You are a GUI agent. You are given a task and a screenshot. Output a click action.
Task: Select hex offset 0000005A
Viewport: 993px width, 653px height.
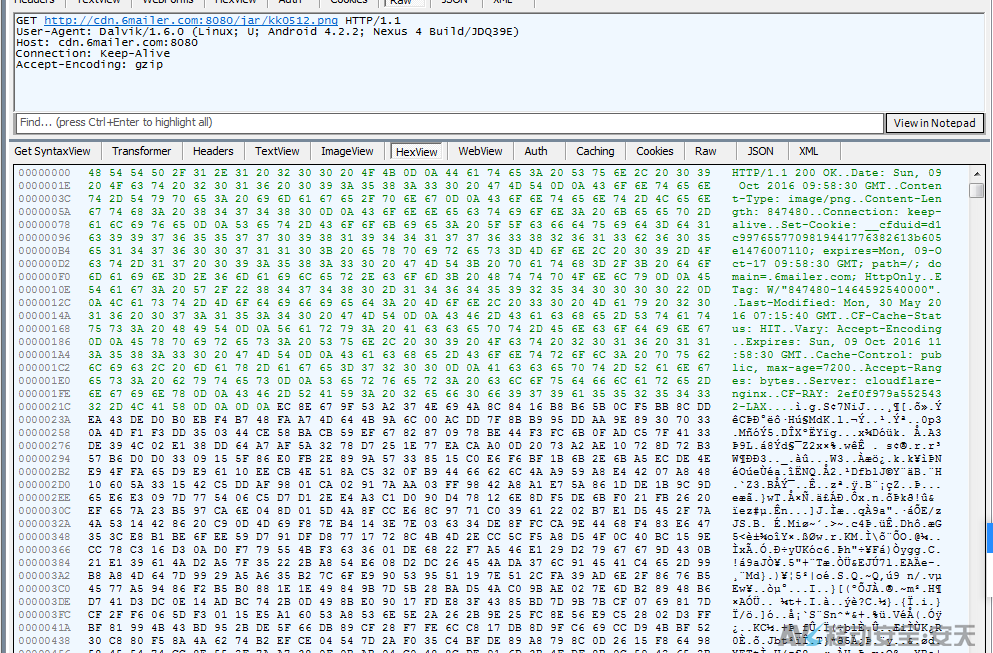(x=44, y=212)
